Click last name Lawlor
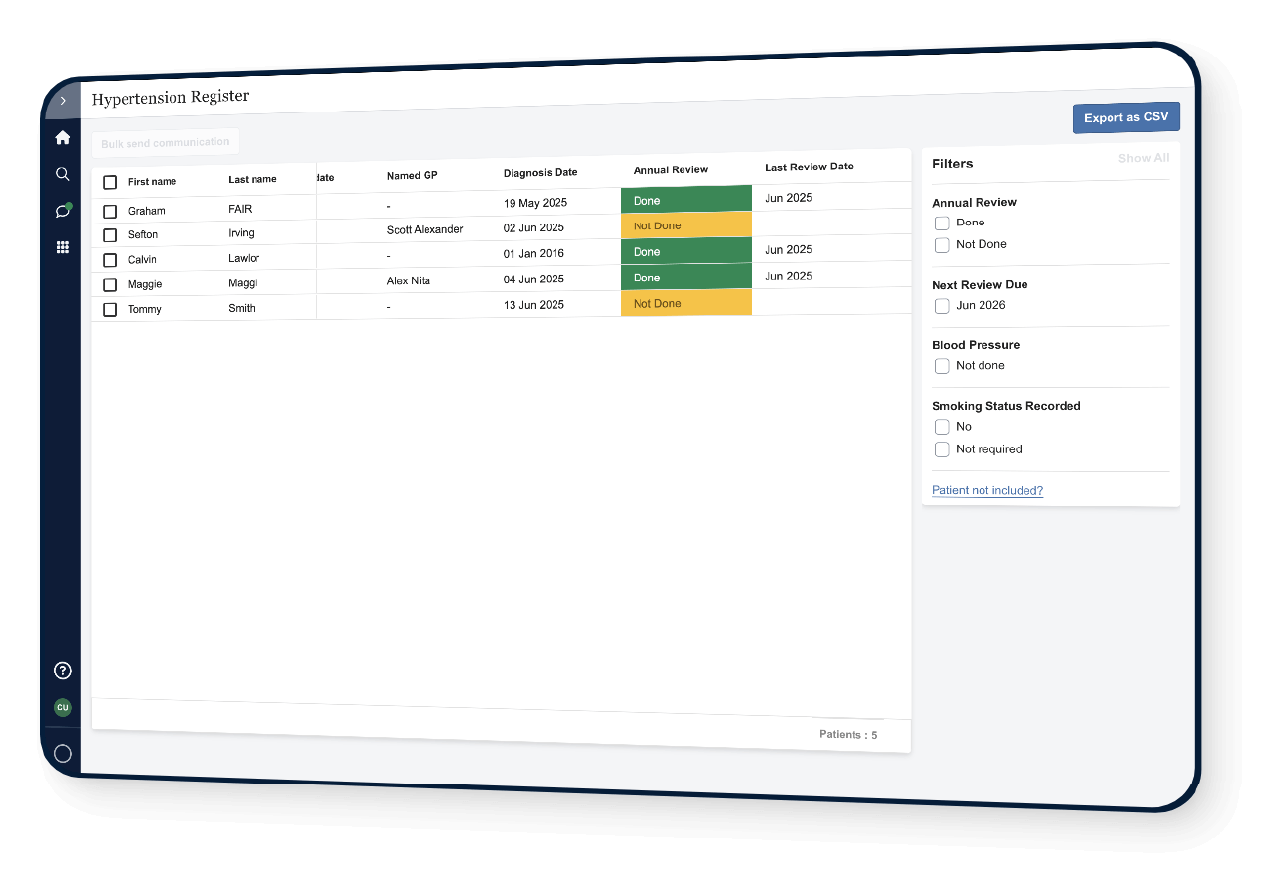The width and height of the screenshot is (1281, 895). pos(243,257)
